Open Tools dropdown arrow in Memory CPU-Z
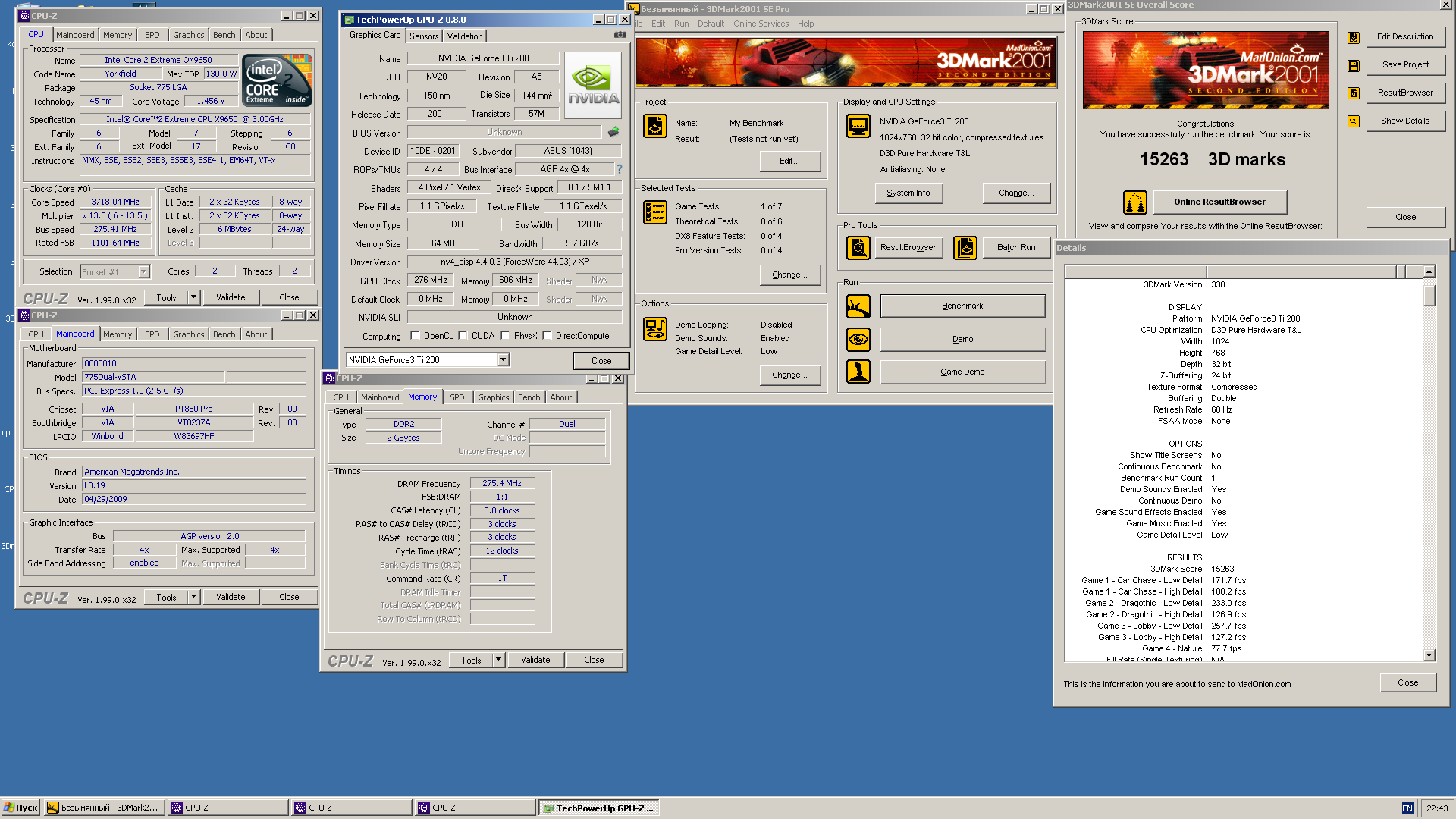Screen dimensions: 1456x819 (x=498, y=660)
